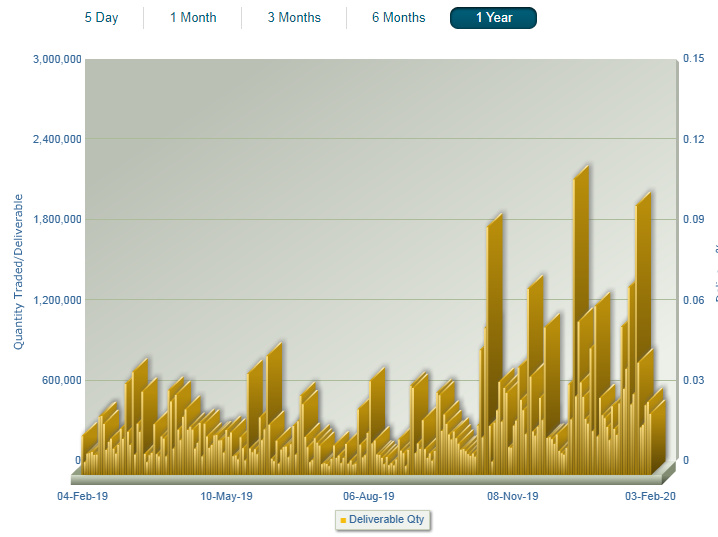Click the active 1 Year button
This screenshot has width=718, height=537.
493,18
